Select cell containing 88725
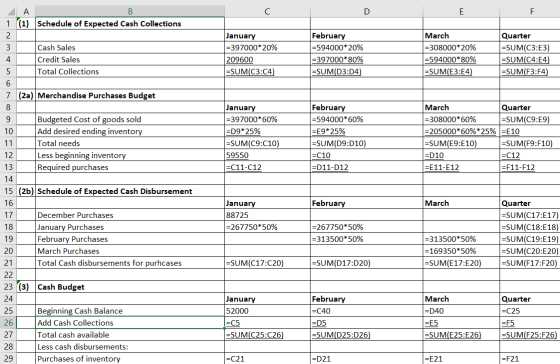Screen dimensions: 560x364 tap(268, 215)
